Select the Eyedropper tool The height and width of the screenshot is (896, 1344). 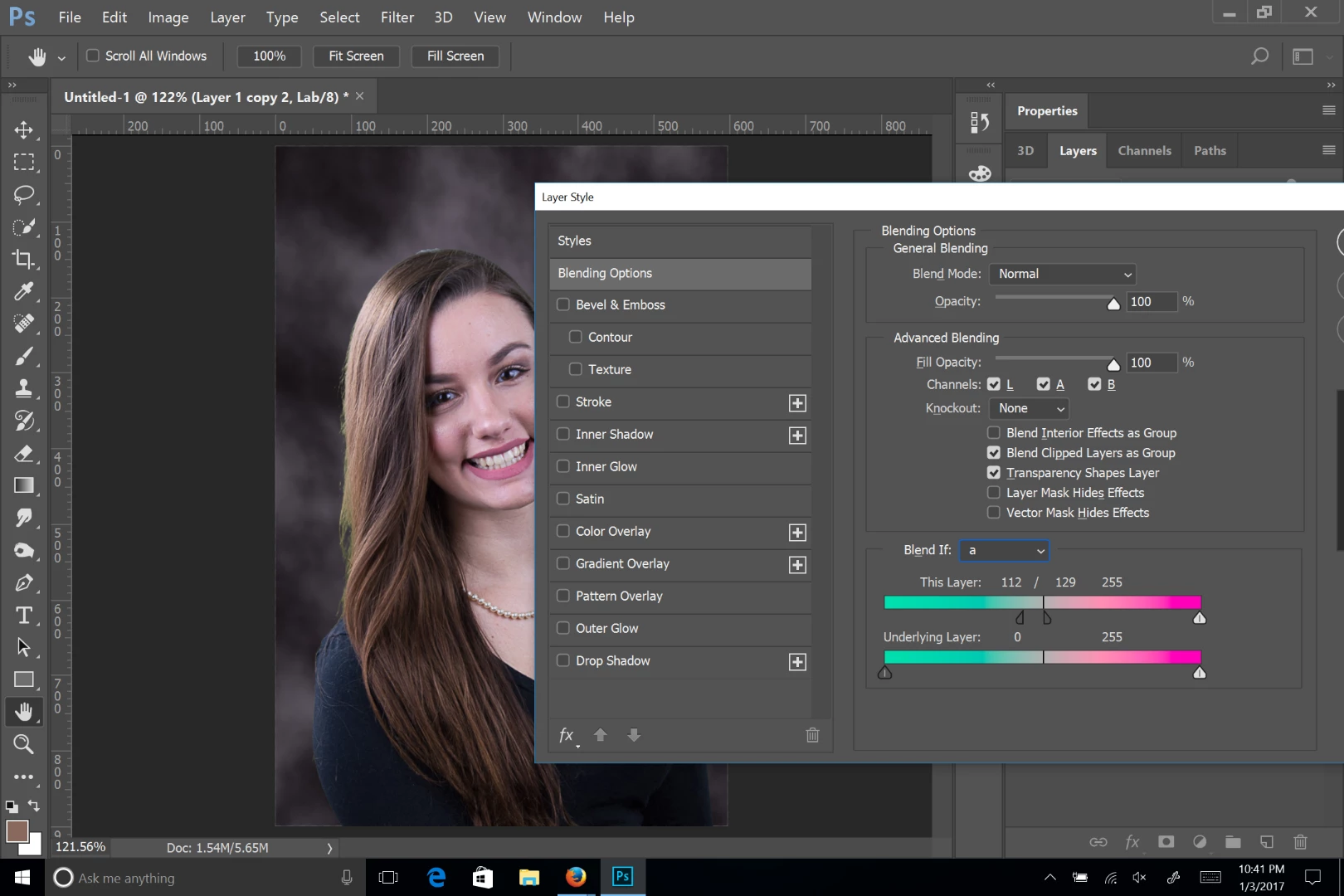23,291
